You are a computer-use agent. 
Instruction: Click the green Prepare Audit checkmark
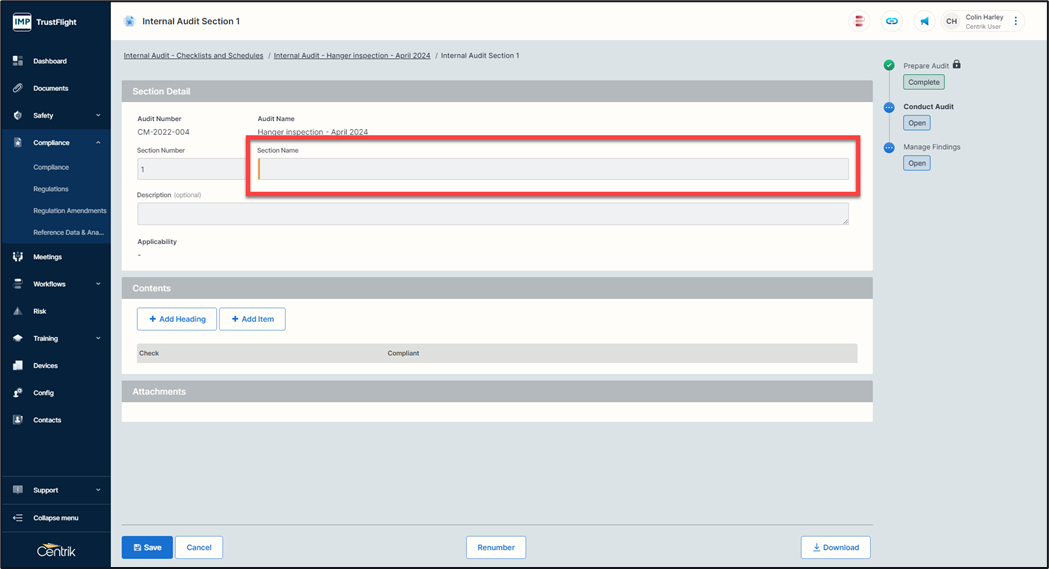pos(889,65)
